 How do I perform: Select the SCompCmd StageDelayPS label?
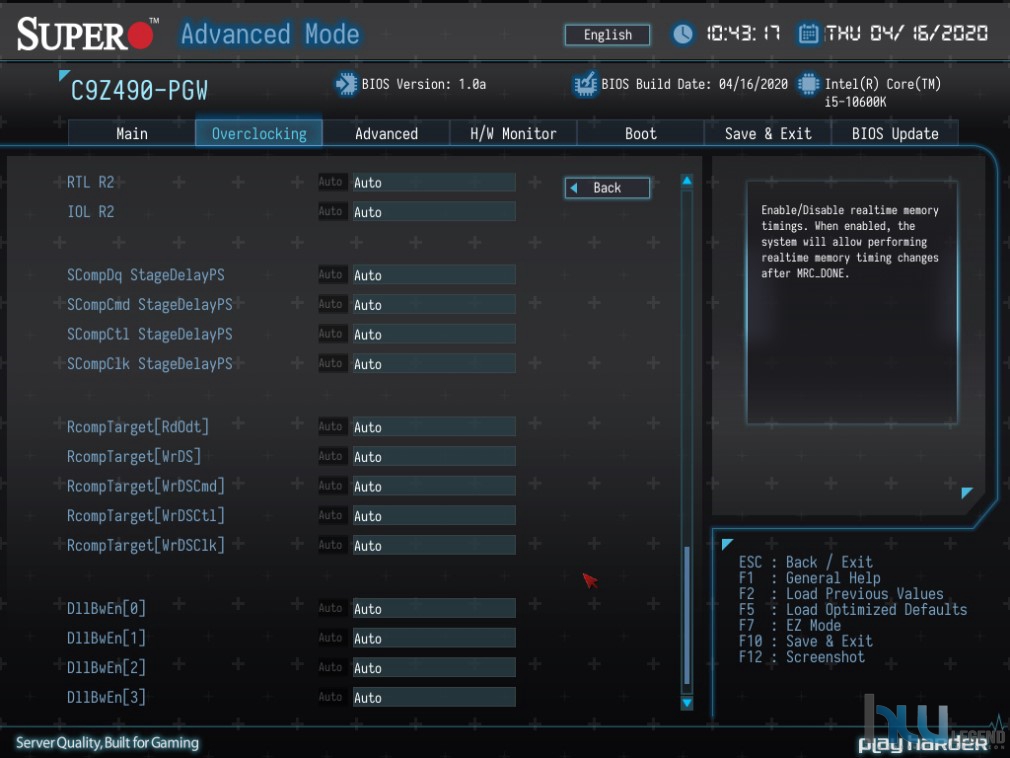(150, 305)
